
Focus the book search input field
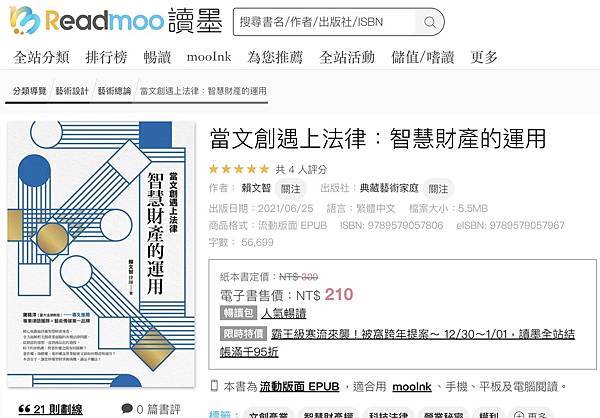324,22
